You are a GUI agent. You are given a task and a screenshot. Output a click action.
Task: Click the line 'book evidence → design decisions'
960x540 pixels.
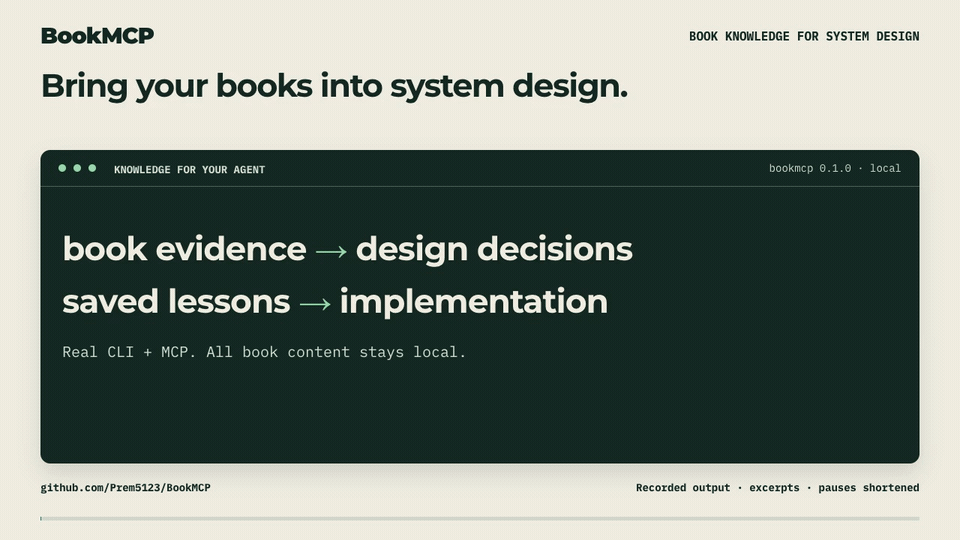[x=347, y=249]
